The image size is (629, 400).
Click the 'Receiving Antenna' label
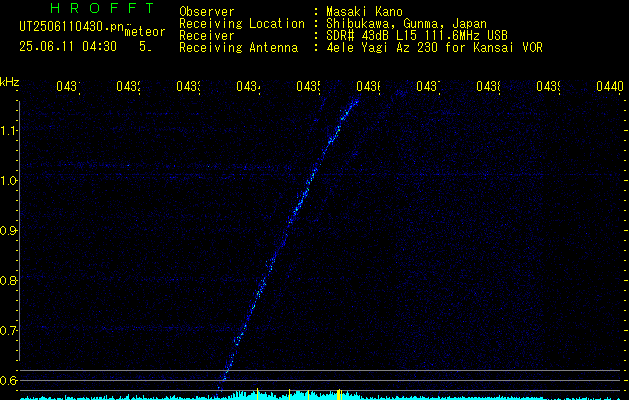pos(239,48)
